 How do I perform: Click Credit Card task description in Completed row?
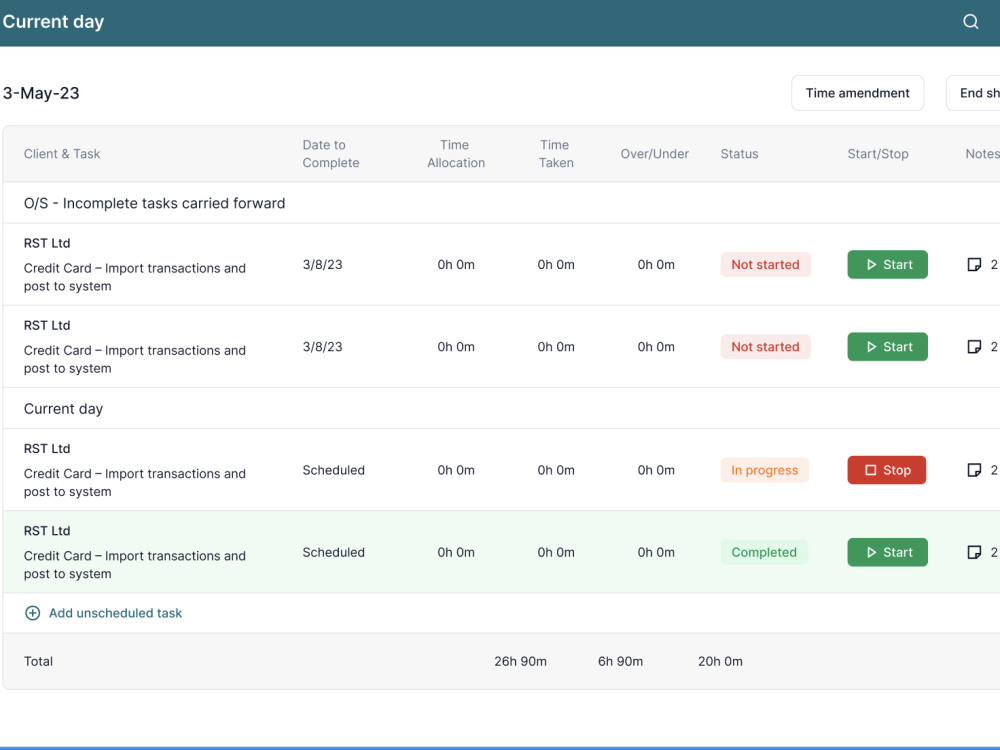(135, 564)
